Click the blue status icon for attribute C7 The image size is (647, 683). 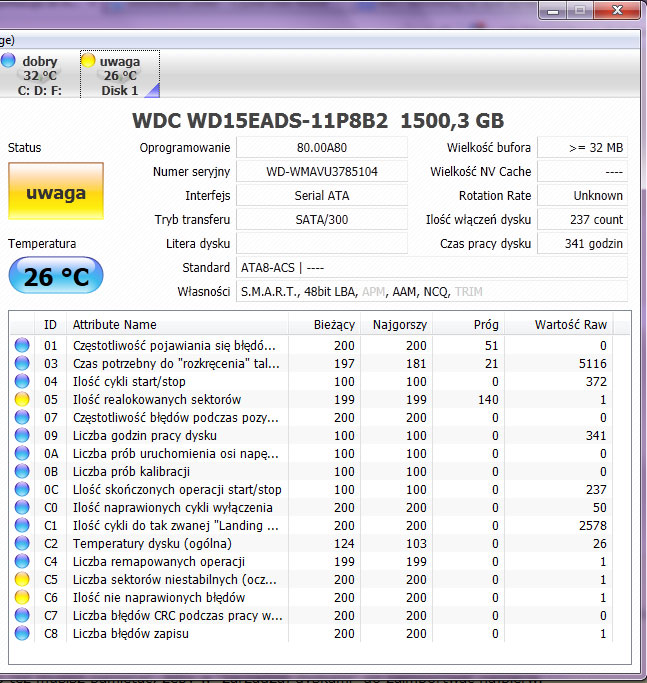22,615
